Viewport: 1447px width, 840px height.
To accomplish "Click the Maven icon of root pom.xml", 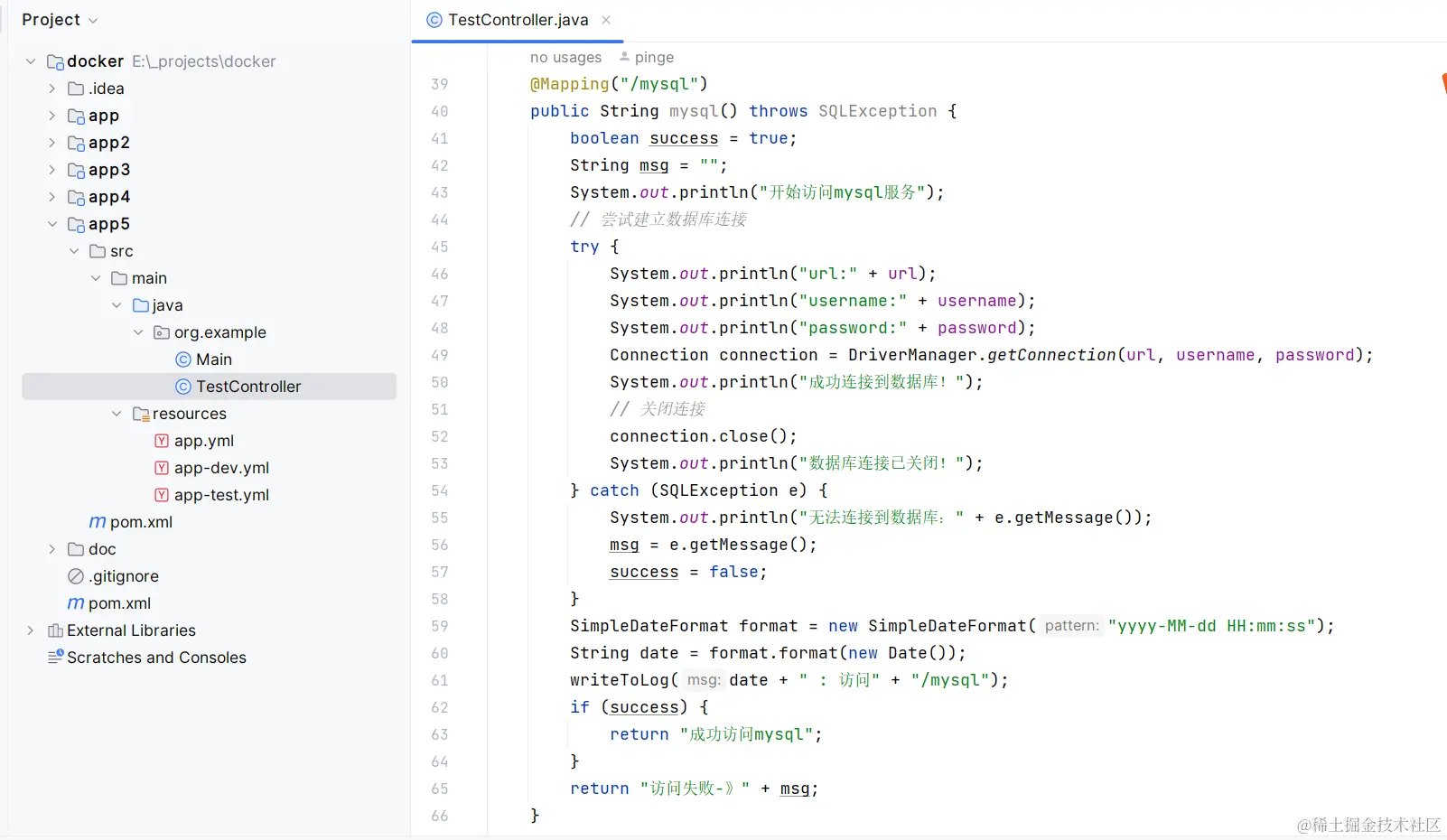I will pyautogui.click(x=76, y=603).
